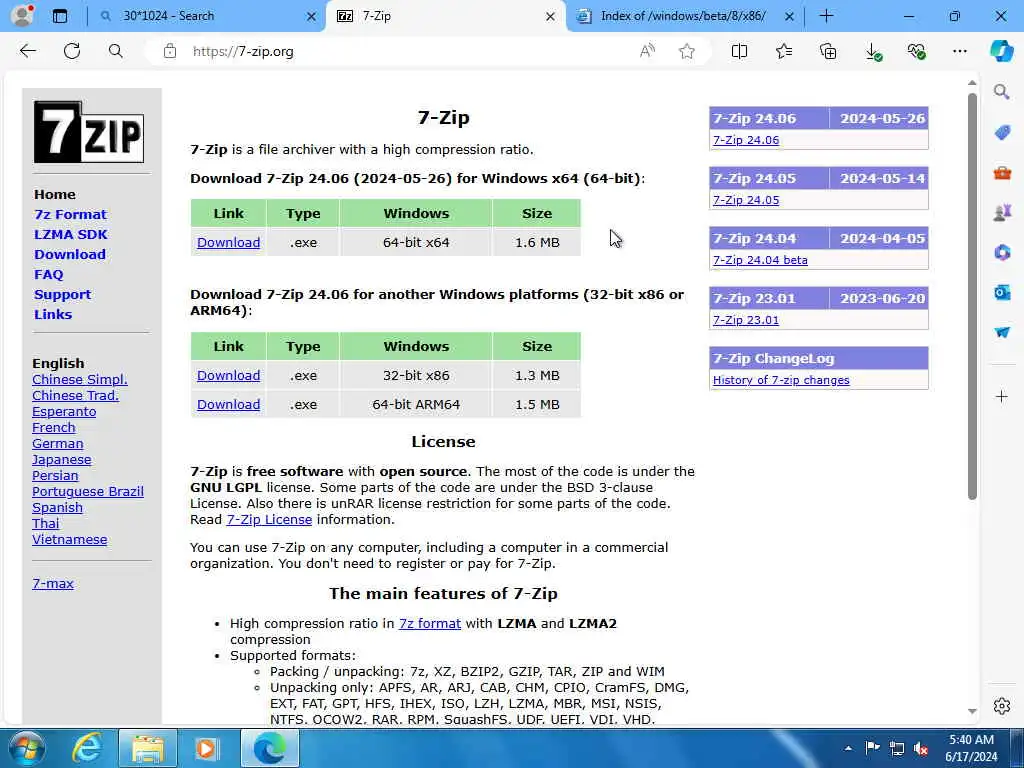Screen dimensions: 1024x768
Task: Switch language to Vietnamese
Action: [69, 539]
